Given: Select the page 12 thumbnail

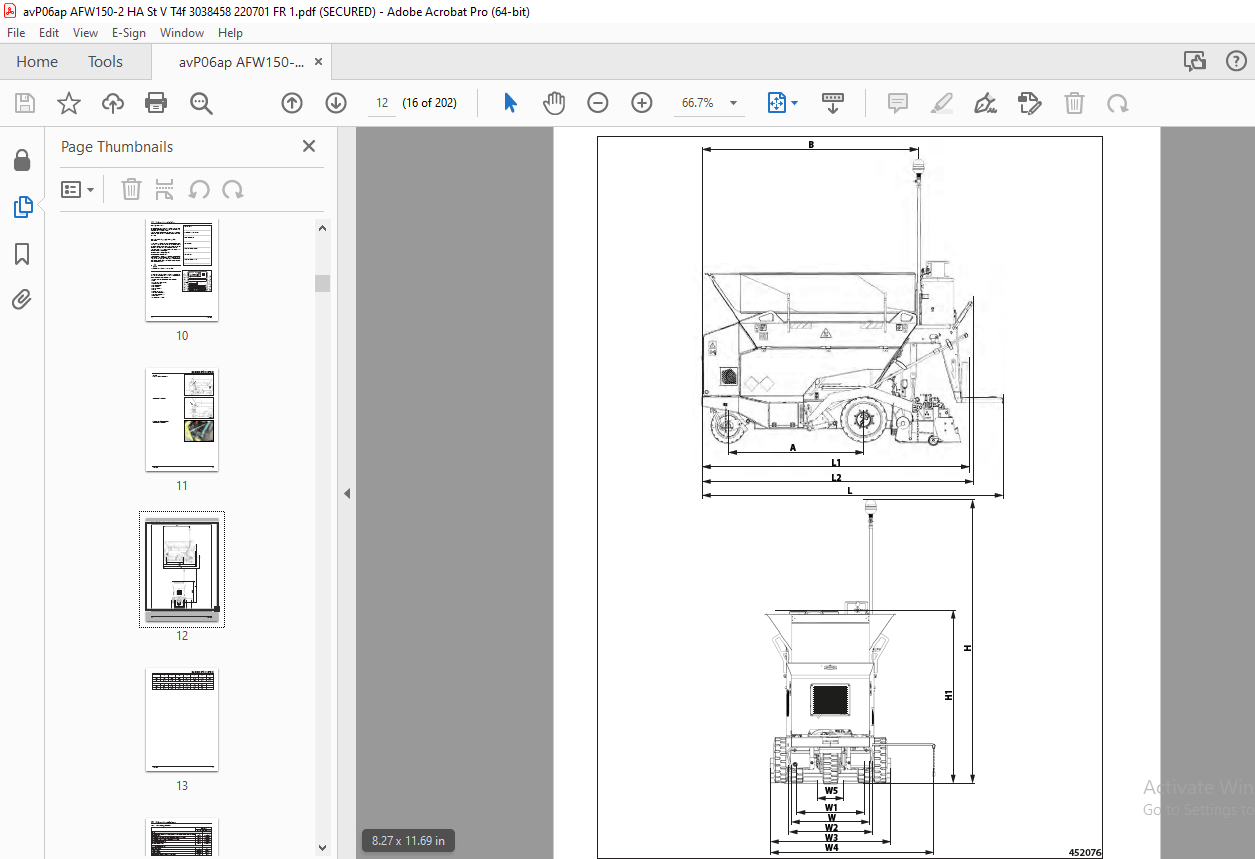Looking at the screenshot, I should pyautogui.click(x=182, y=569).
